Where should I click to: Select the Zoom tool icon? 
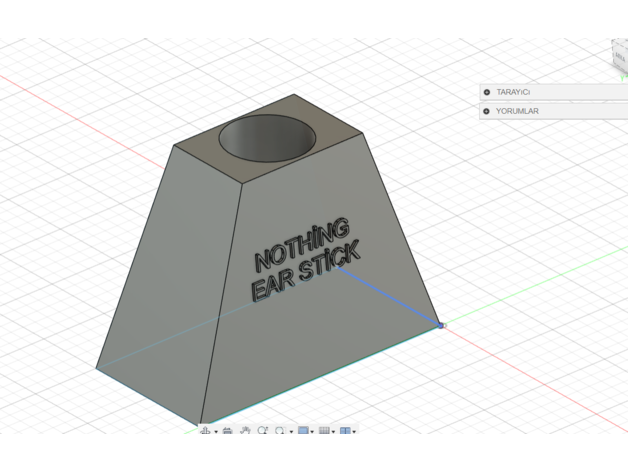click(263, 431)
